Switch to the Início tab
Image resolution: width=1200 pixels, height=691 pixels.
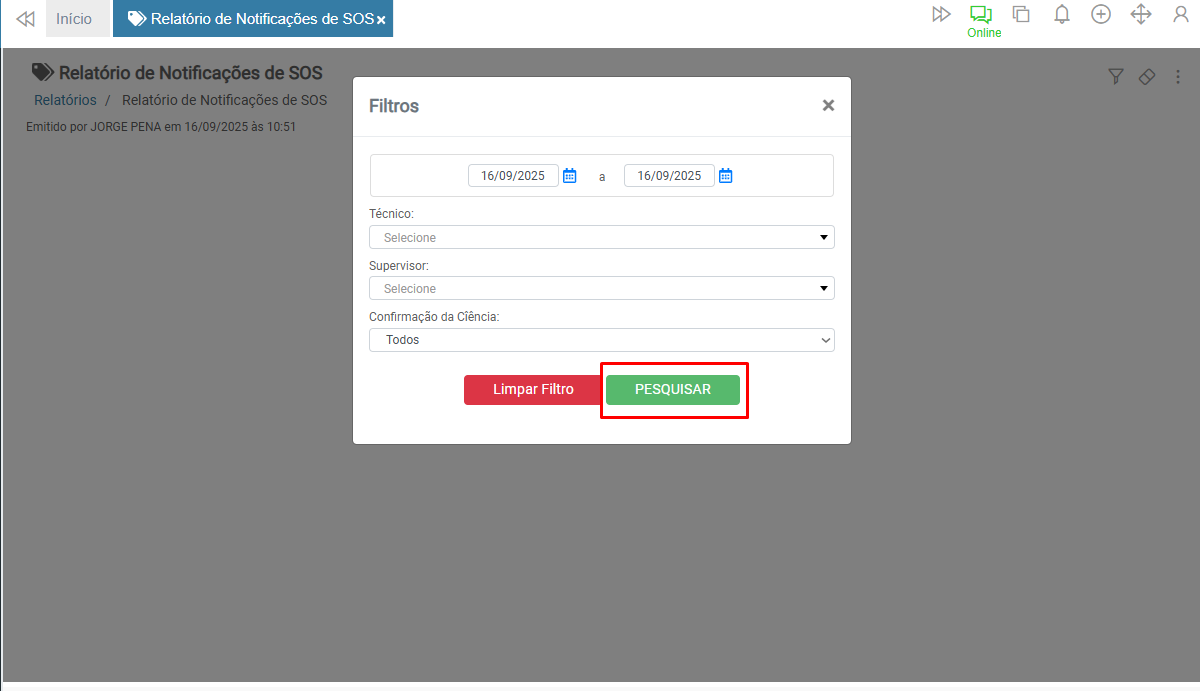point(74,19)
